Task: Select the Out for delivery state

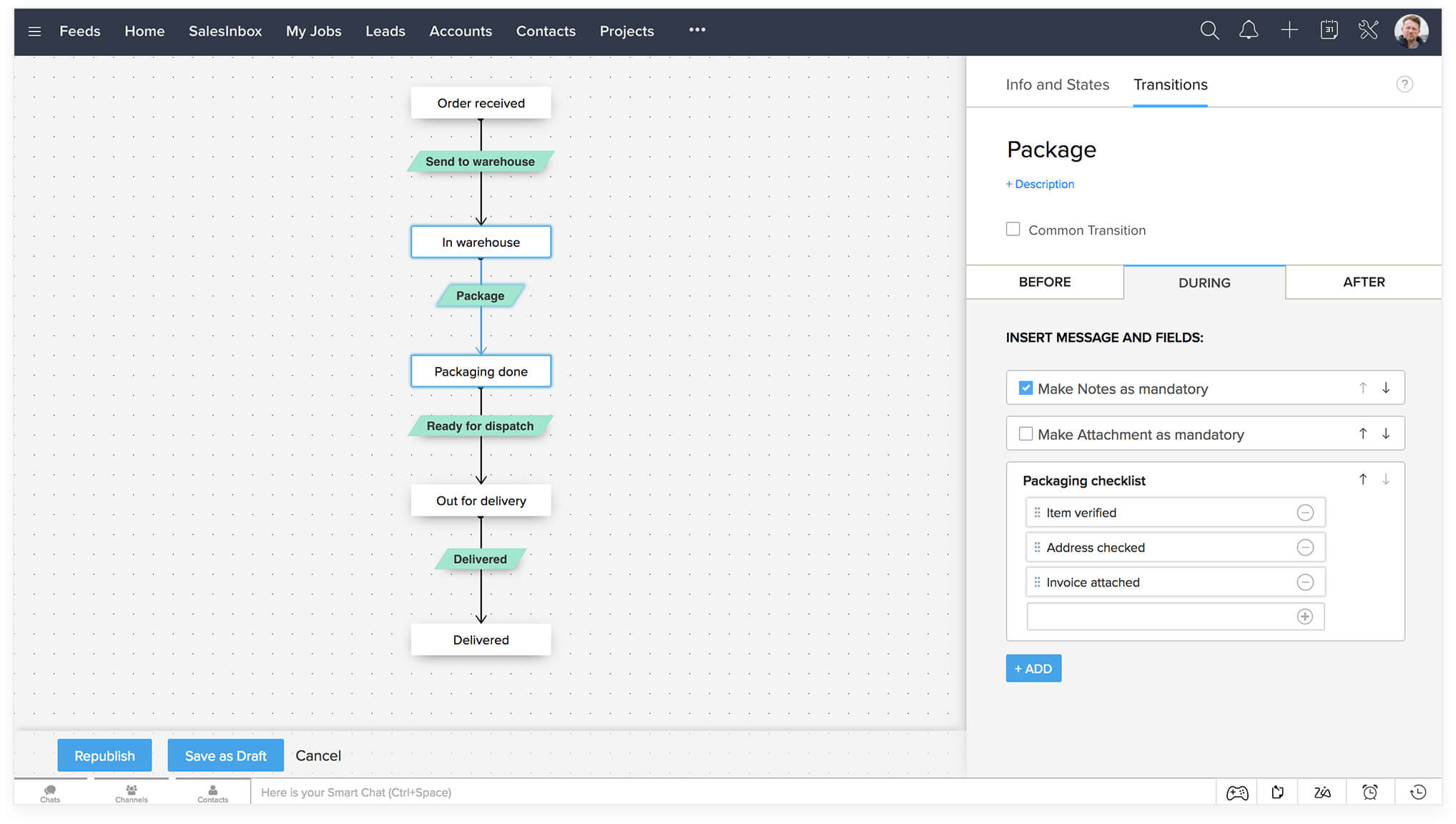Action: point(481,501)
